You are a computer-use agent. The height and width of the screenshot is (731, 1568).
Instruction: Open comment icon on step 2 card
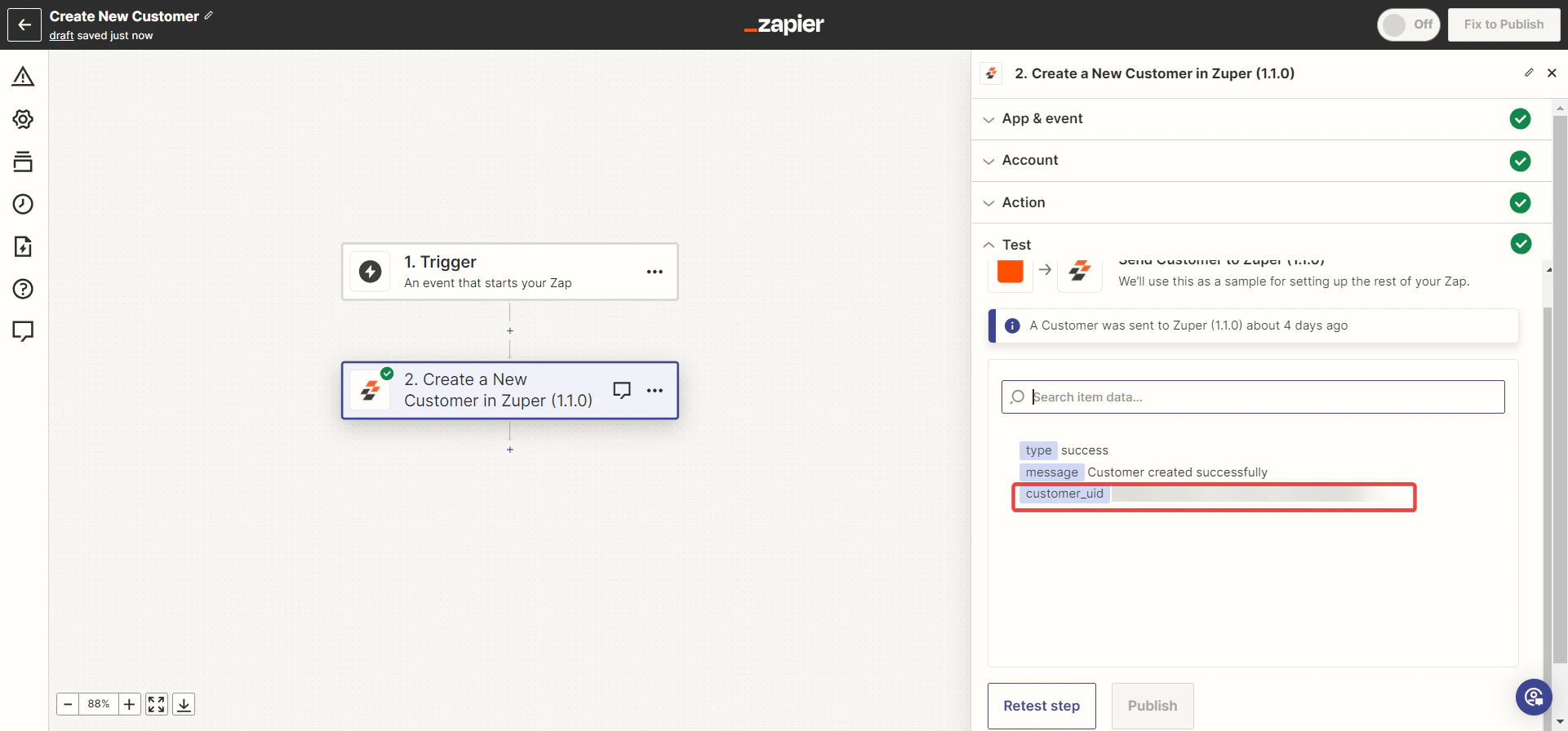point(622,390)
